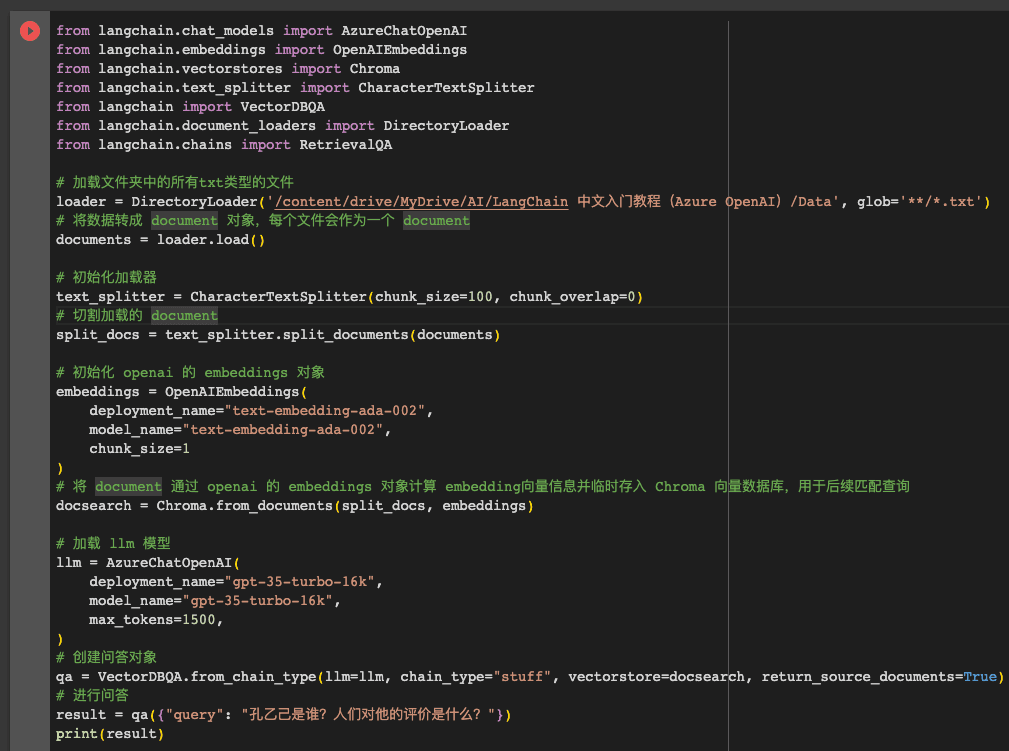Click the comment '# 创建问答对象'
The height and width of the screenshot is (751, 1009).
coord(106,657)
